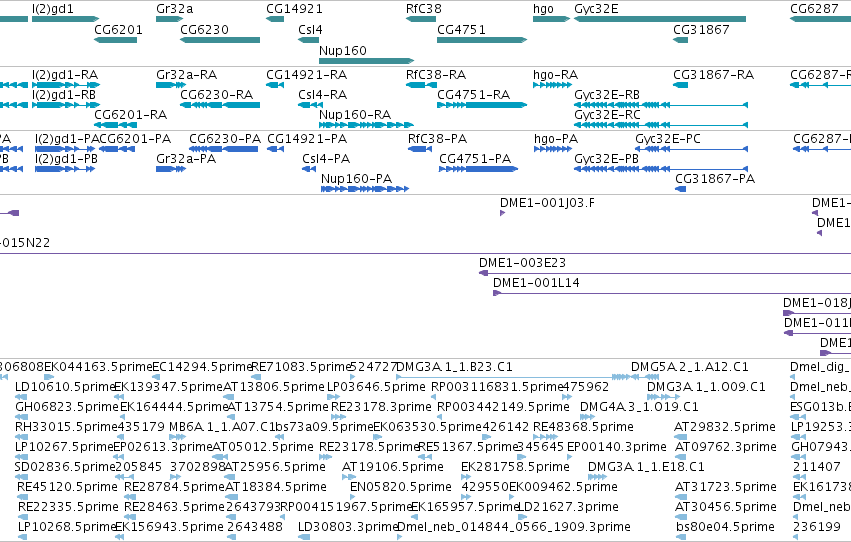Click the CG6287 gene bar
The height and width of the screenshot is (542, 851).
[x=820, y=19]
